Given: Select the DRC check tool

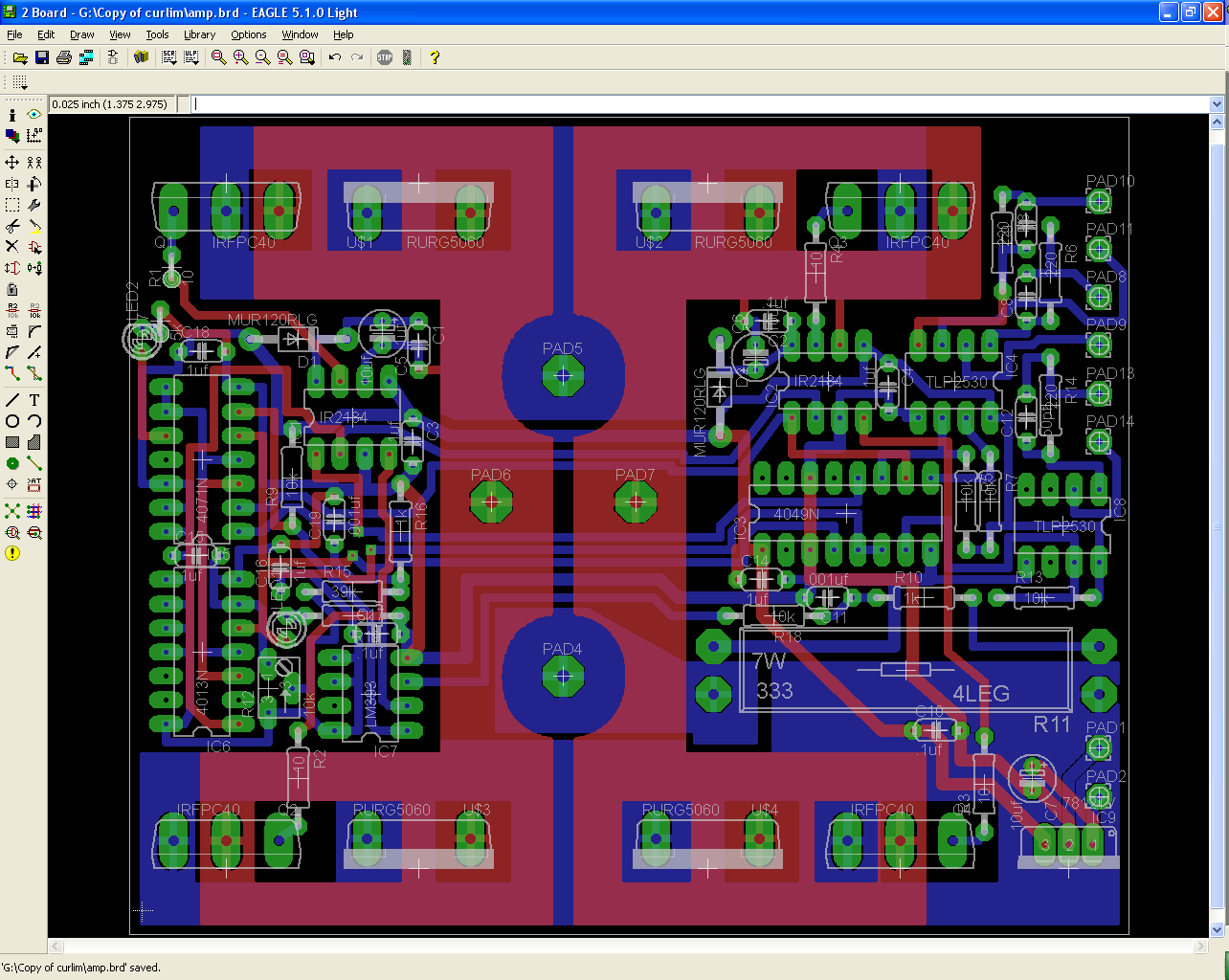Looking at the screenshot, I should 34,532.
